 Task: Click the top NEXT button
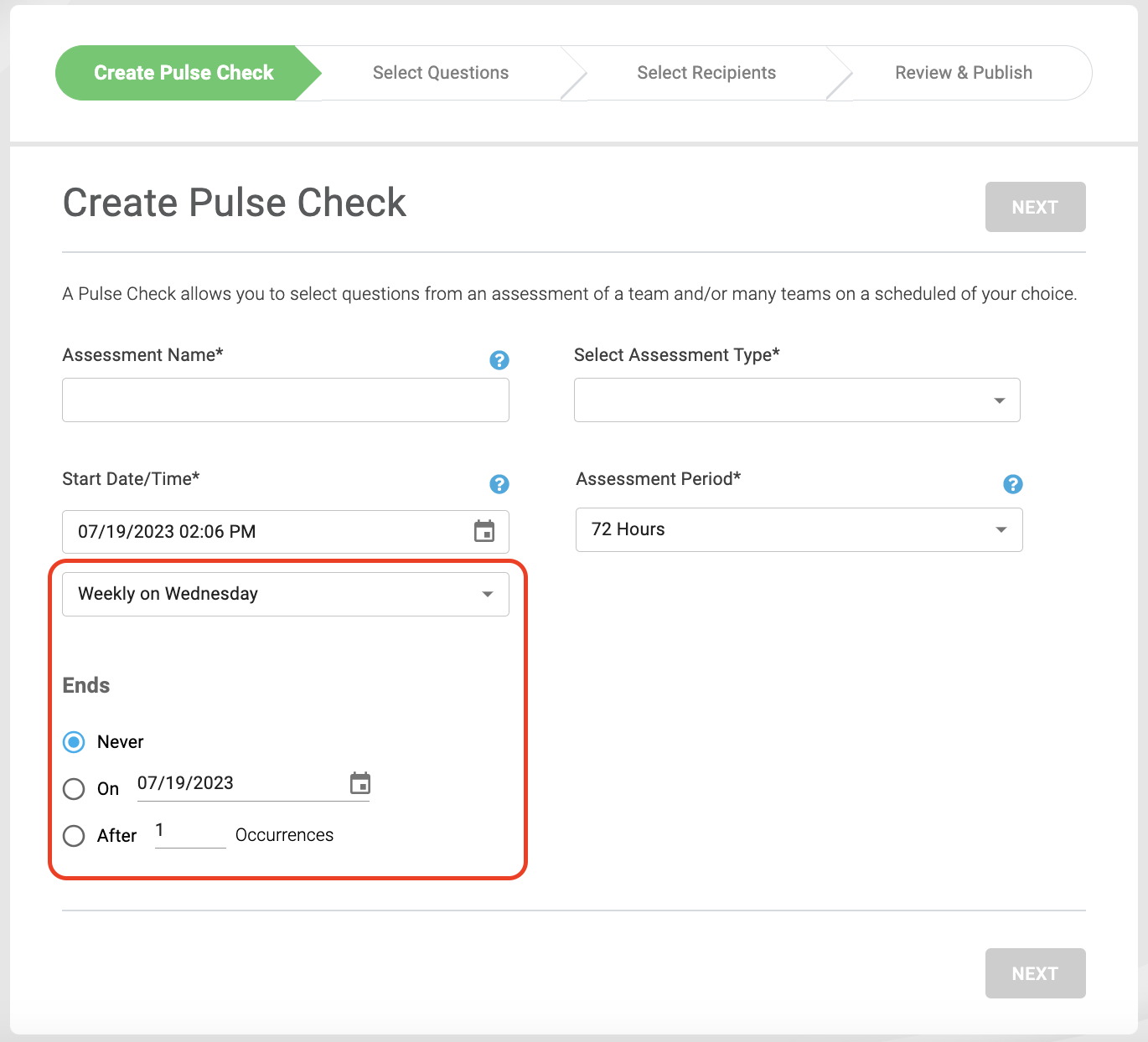pos(1036,207)
